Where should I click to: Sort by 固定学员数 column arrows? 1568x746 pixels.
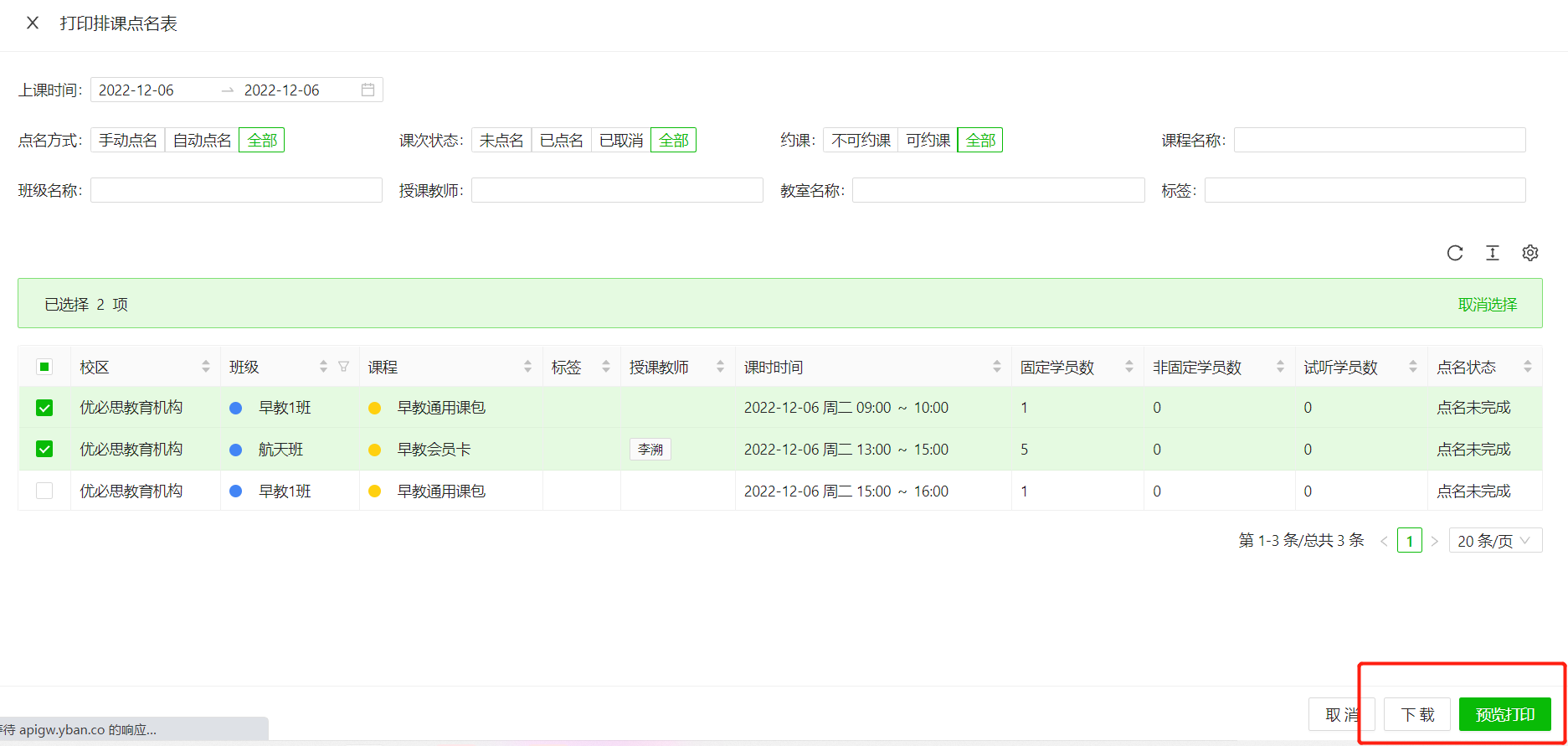coord(1128,367)
